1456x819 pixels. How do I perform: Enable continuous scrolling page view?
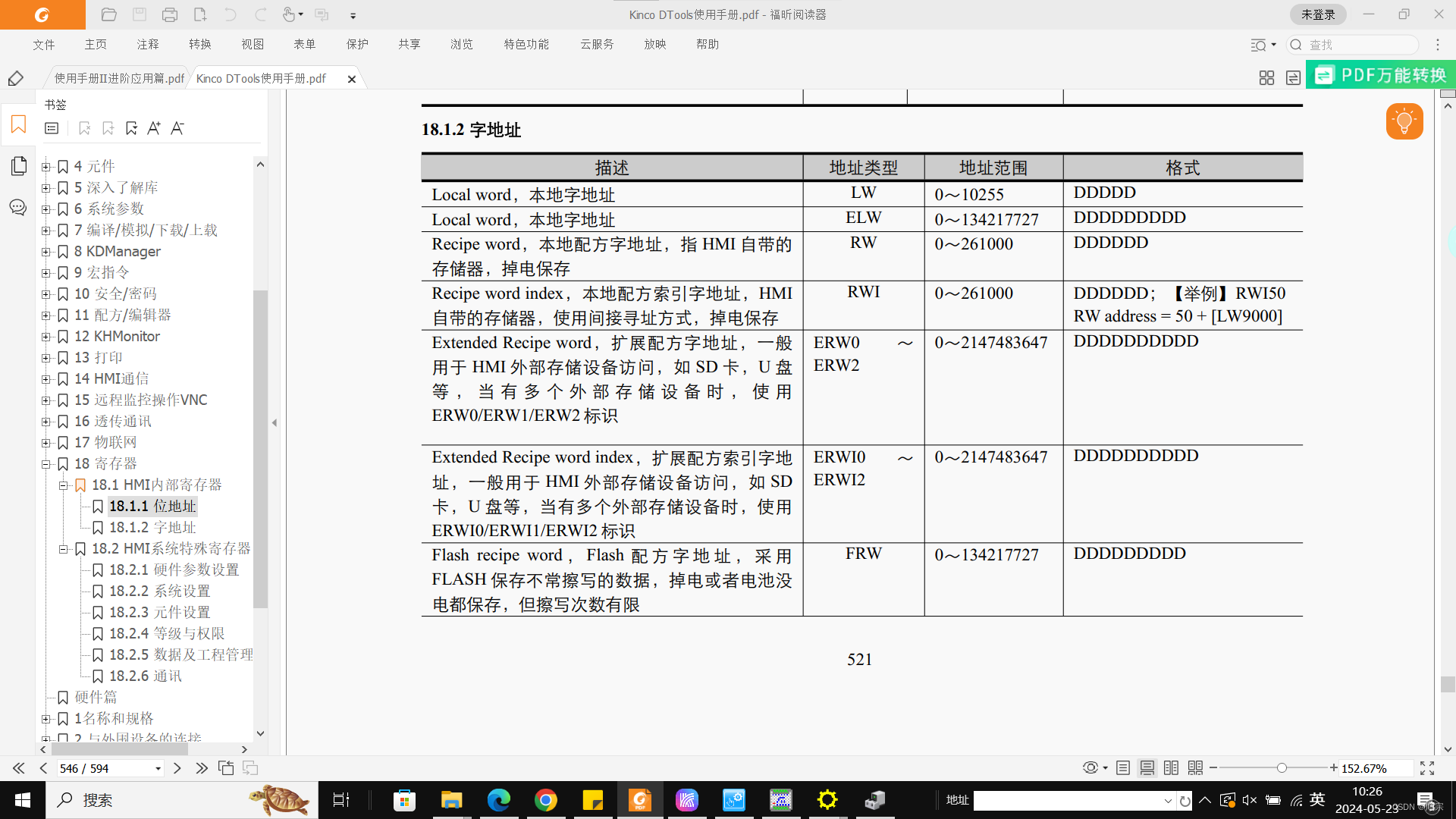(1147, 768)
